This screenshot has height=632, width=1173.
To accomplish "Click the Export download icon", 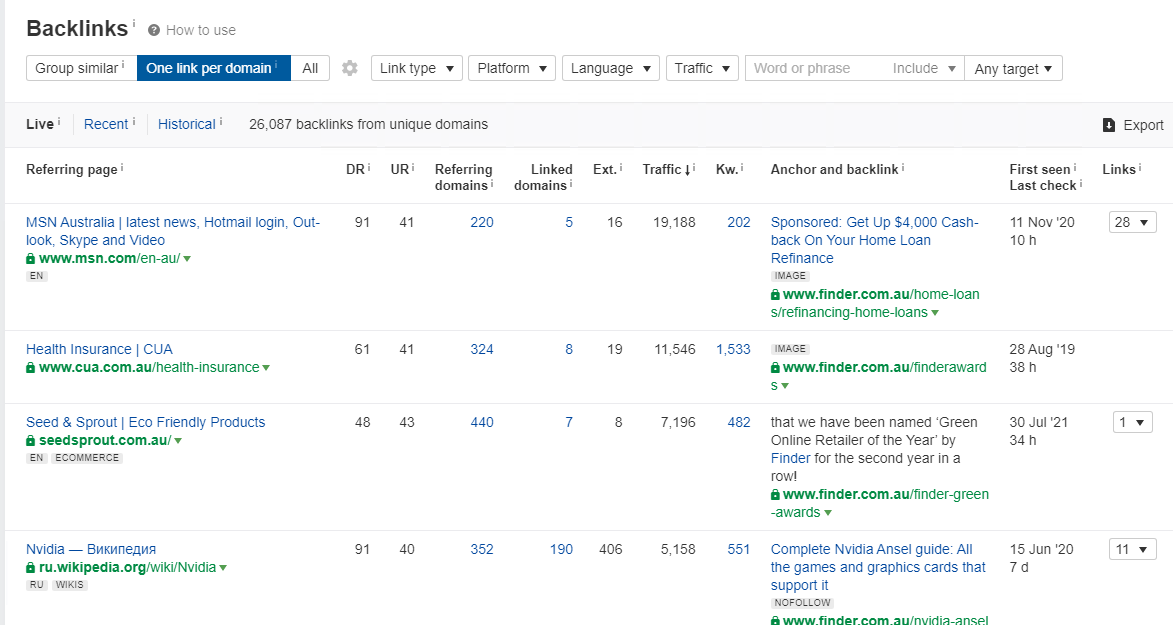I will 1109,125.
